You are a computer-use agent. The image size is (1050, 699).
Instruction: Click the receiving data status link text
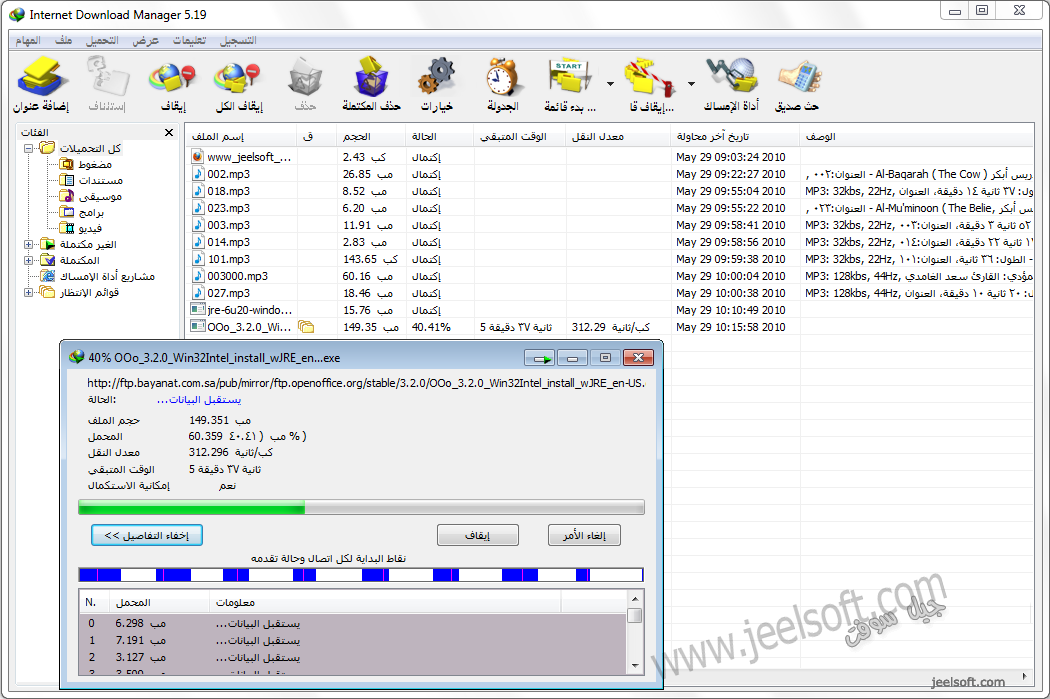point(199,400)
